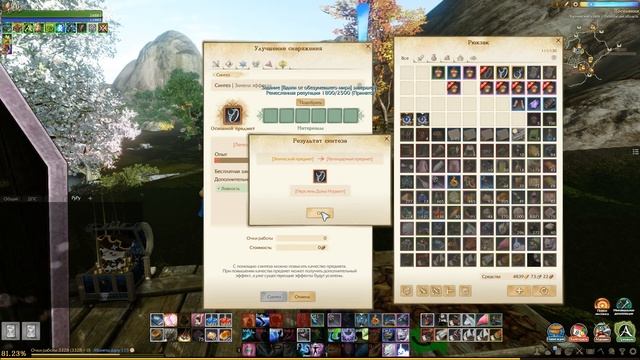
Task: Open the first tab icon in upgrade window
Action: tap(216, 64)
